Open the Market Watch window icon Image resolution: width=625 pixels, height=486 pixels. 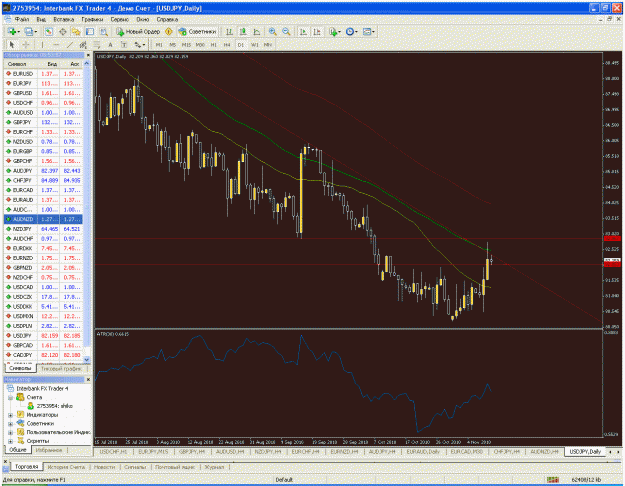(x=49, y=31)
